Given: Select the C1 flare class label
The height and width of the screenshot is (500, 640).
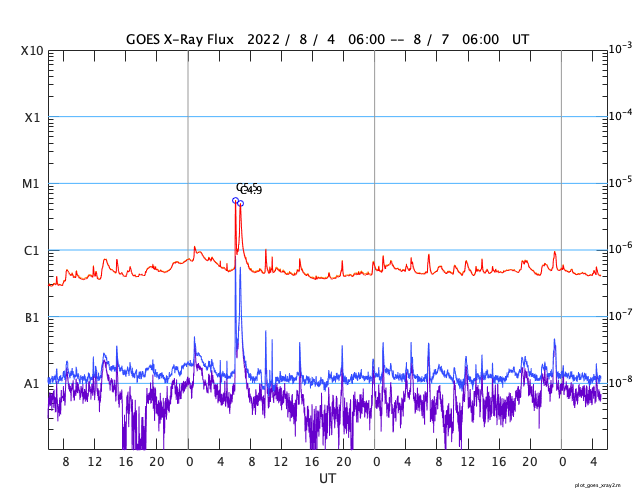Looking at the screenshot, I should (x=32, y=250).
